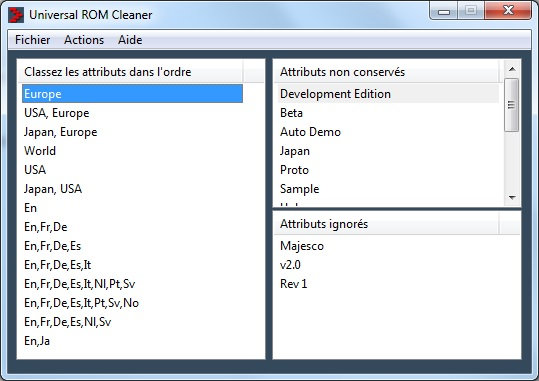539x381 pixels.
Task: Select the Auto Demo attribute
Action: pos(388,132)
